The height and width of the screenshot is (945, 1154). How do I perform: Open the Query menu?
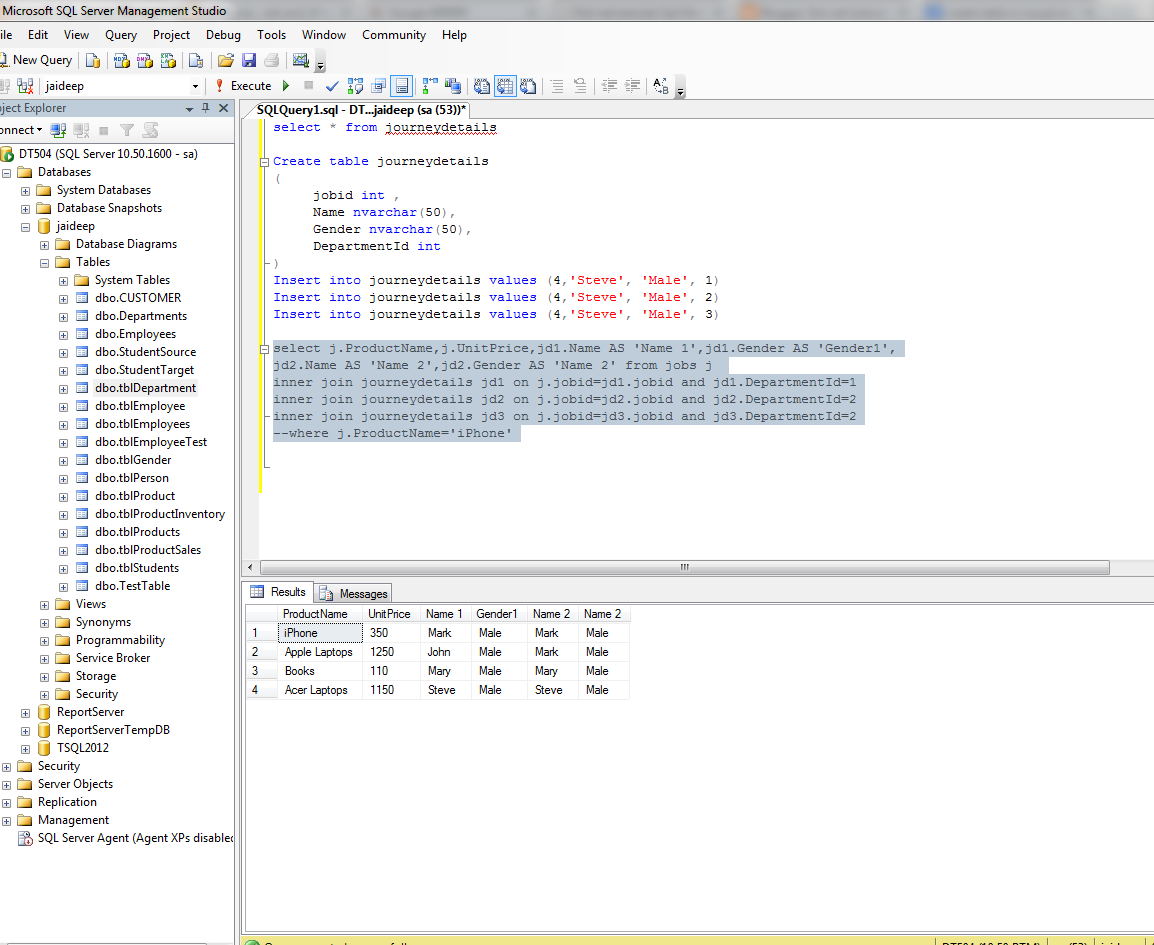121,35
